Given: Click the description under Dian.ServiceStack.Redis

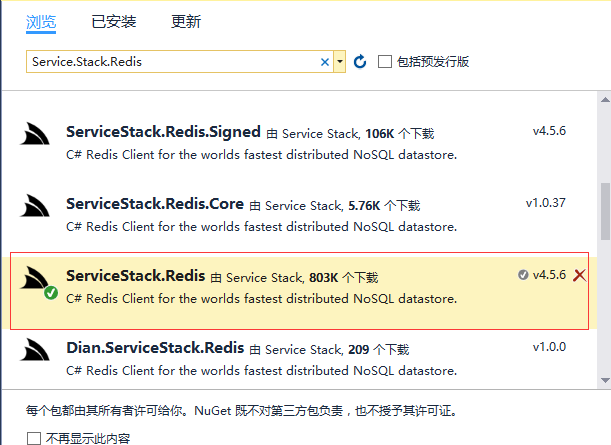Looking at the screenshot, I should click(x=261, y=371).
